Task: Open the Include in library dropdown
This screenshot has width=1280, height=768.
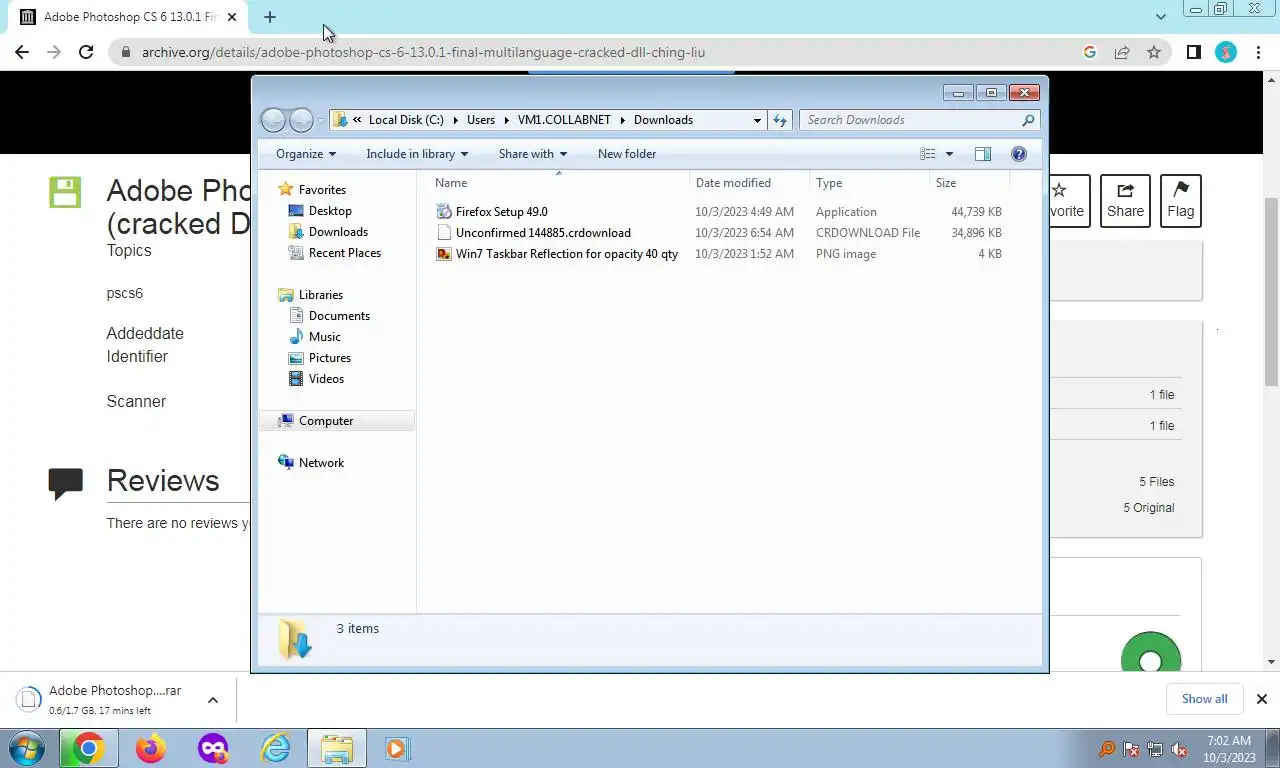Action: pos(417,154)
